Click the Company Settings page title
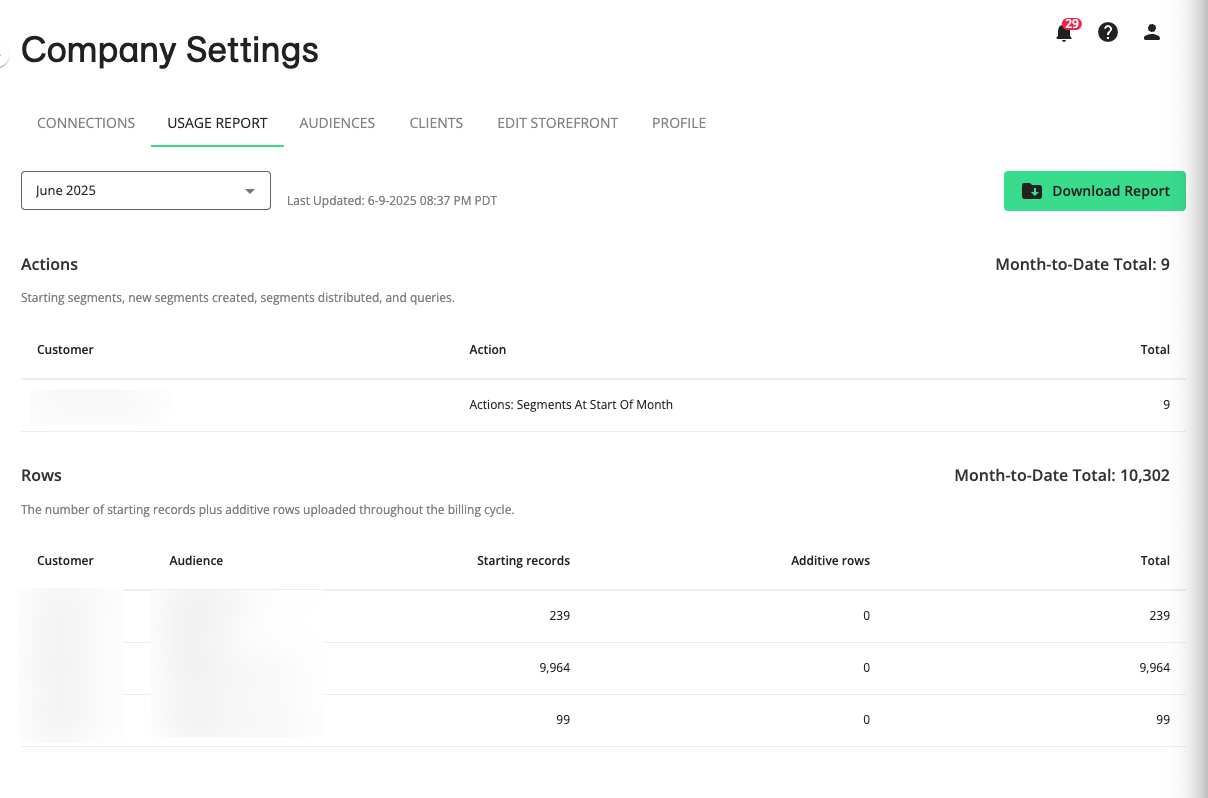The width and height of the screenshot is (1208, 798). pyautogui.click(x=170, y=49)
